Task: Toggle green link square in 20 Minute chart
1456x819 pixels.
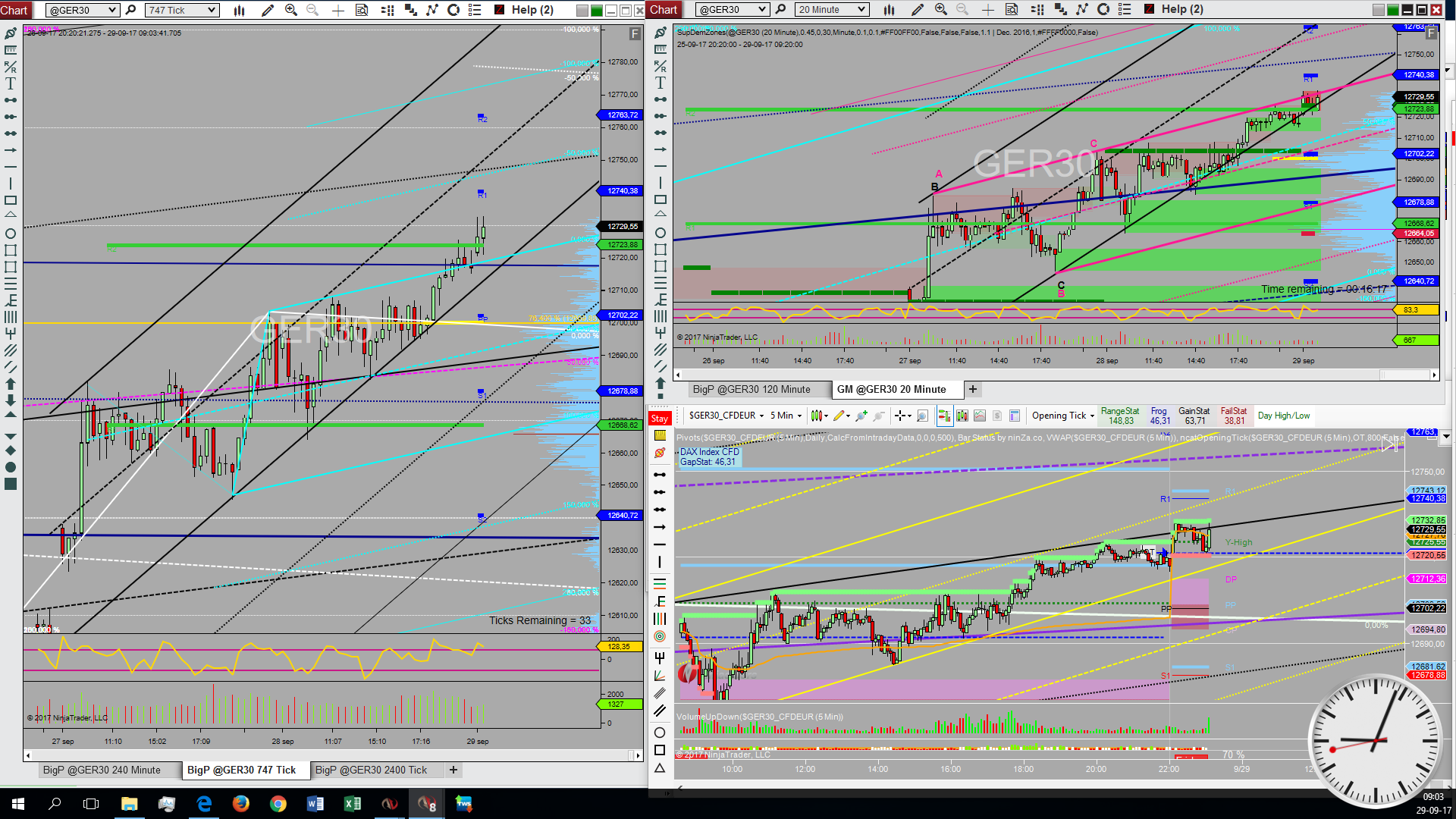Action: 1392,10
